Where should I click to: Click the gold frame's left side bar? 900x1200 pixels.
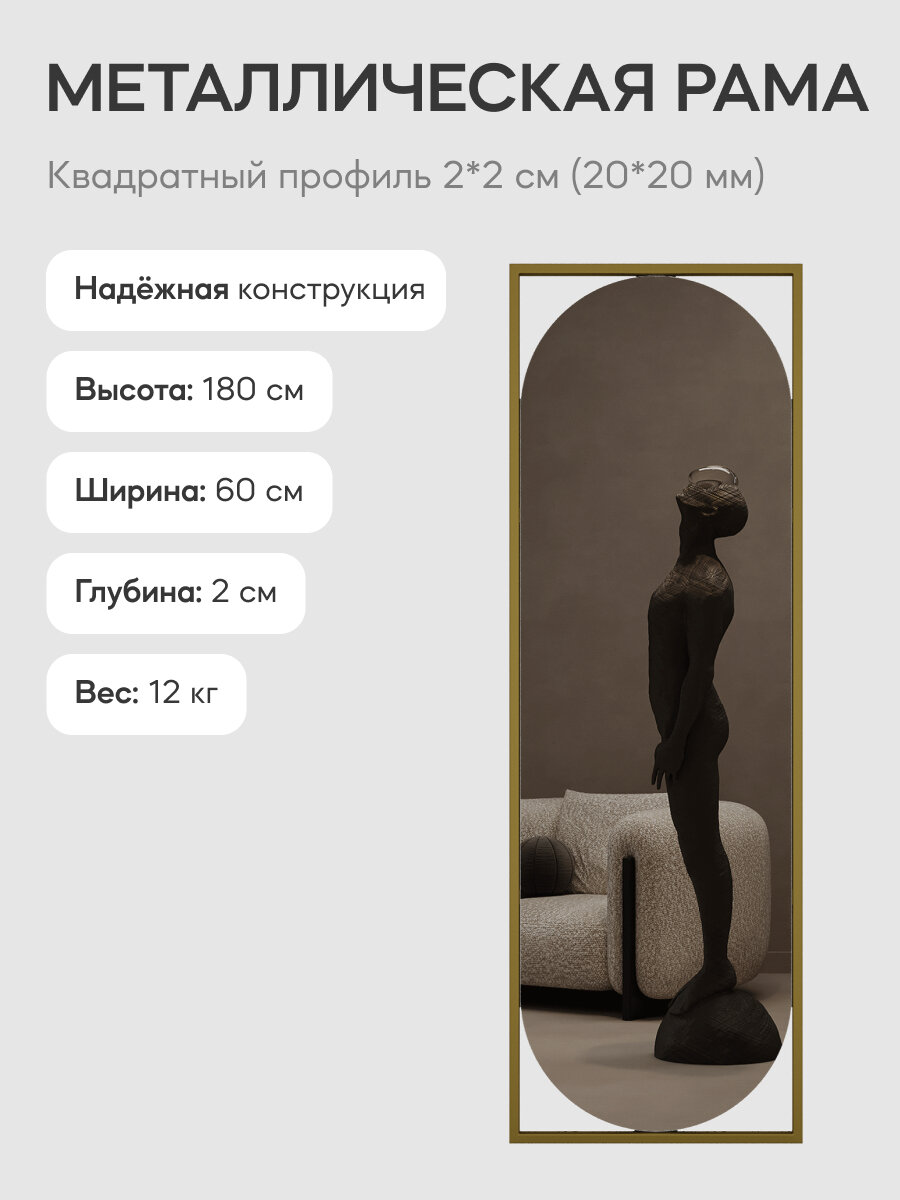click(516, 703)
